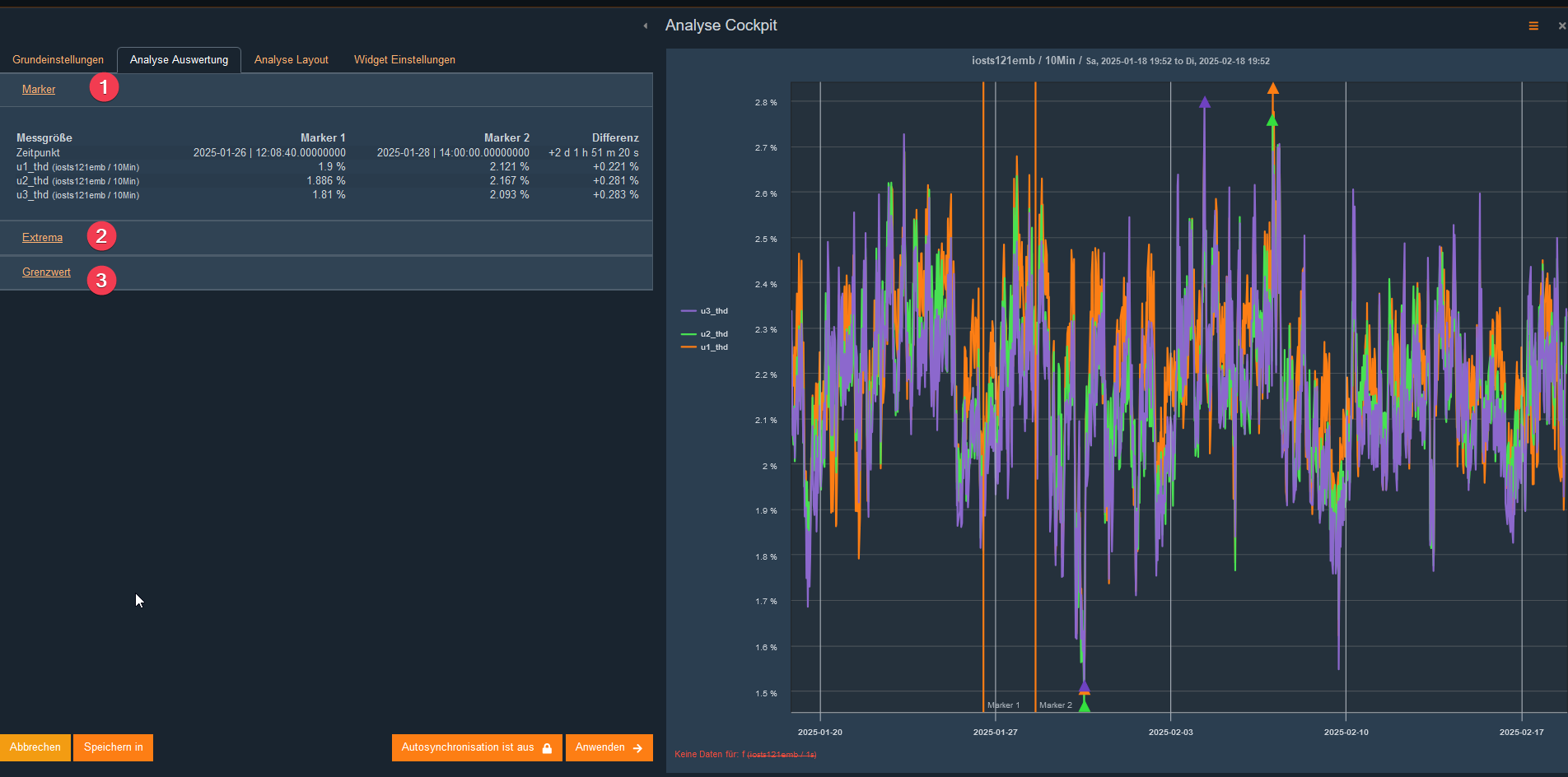
Task: Click the arrow icon on Anwenden button
Action: [x=637, y=748]
